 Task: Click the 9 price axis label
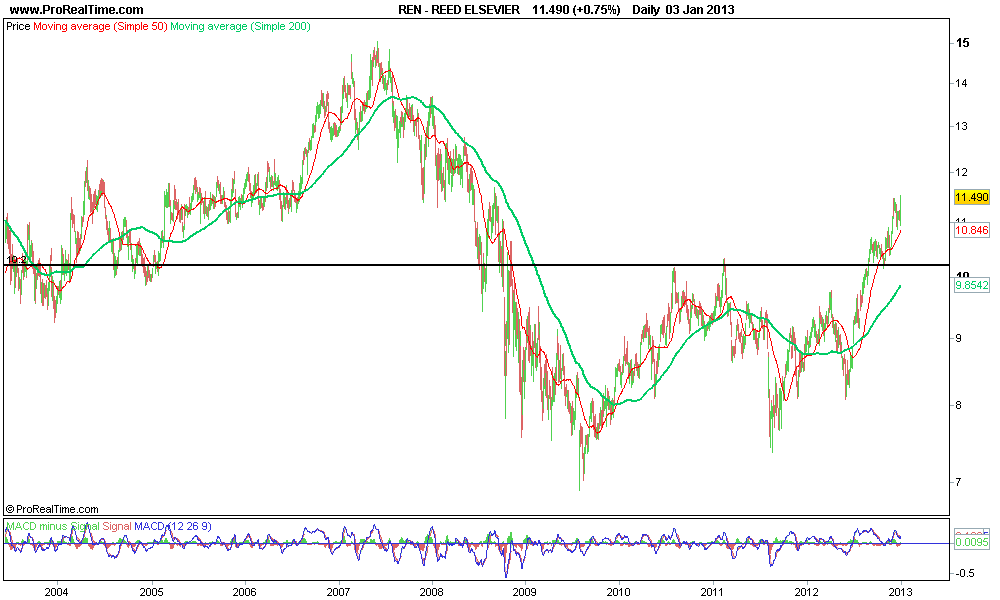point(958,339)
